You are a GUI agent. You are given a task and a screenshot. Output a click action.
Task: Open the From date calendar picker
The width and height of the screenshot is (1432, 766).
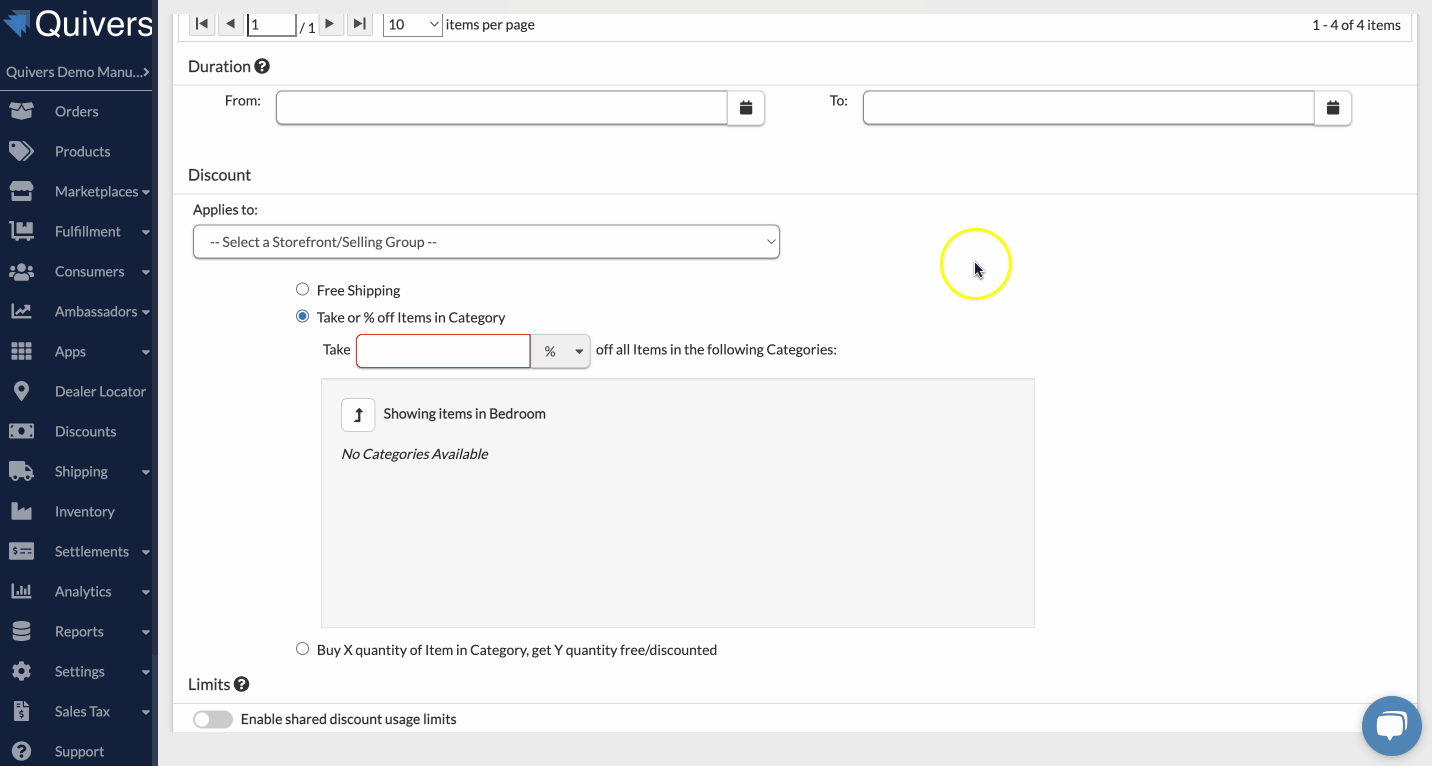746,108
